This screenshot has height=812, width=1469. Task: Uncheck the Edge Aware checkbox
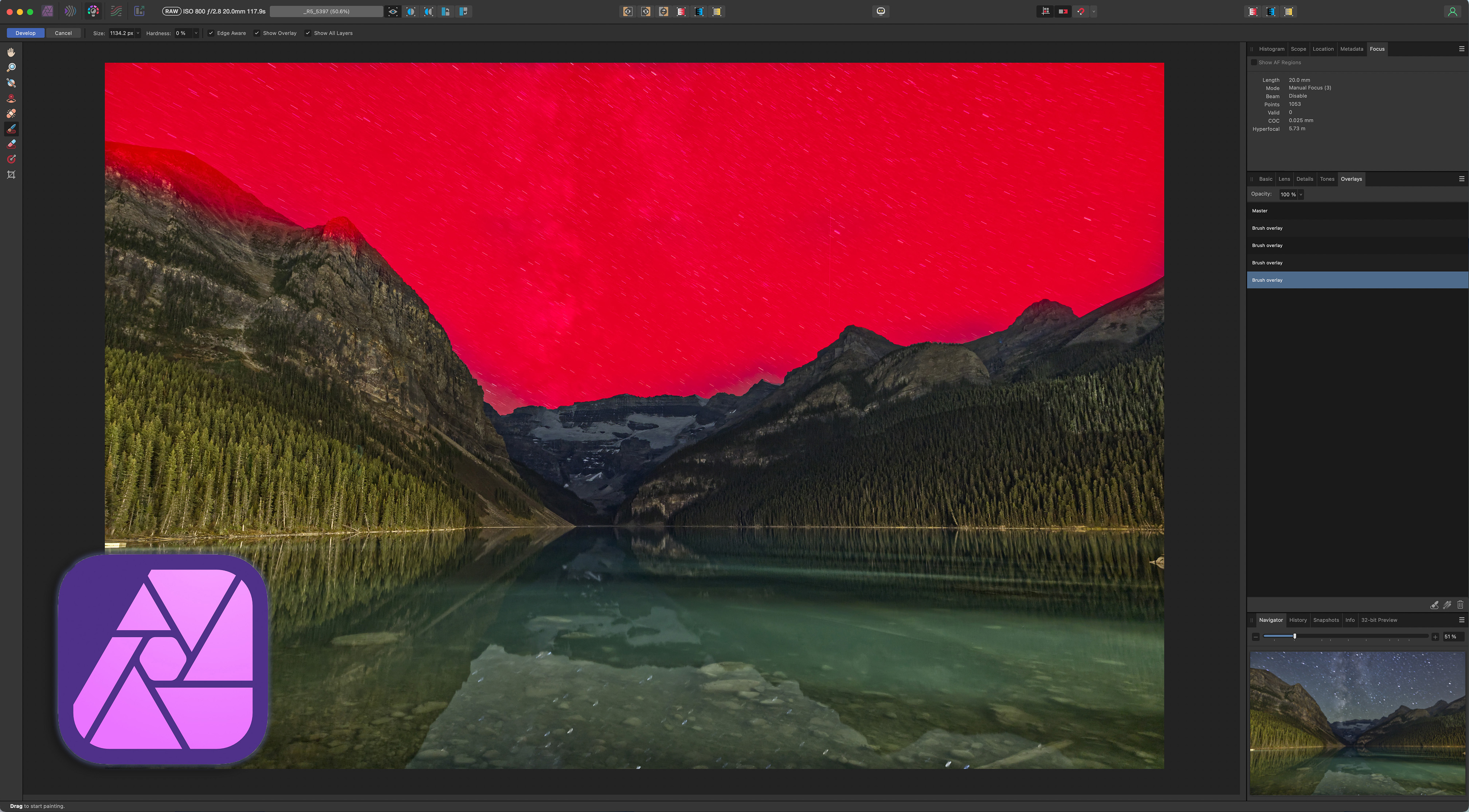point(211,33)
